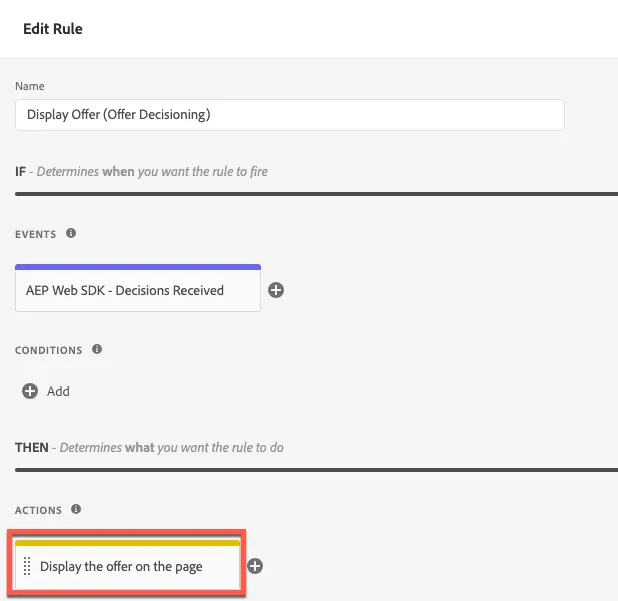618x601 pixels.
Task: Show info tooltip next to CONDITIONS
Action: (97, 349)
